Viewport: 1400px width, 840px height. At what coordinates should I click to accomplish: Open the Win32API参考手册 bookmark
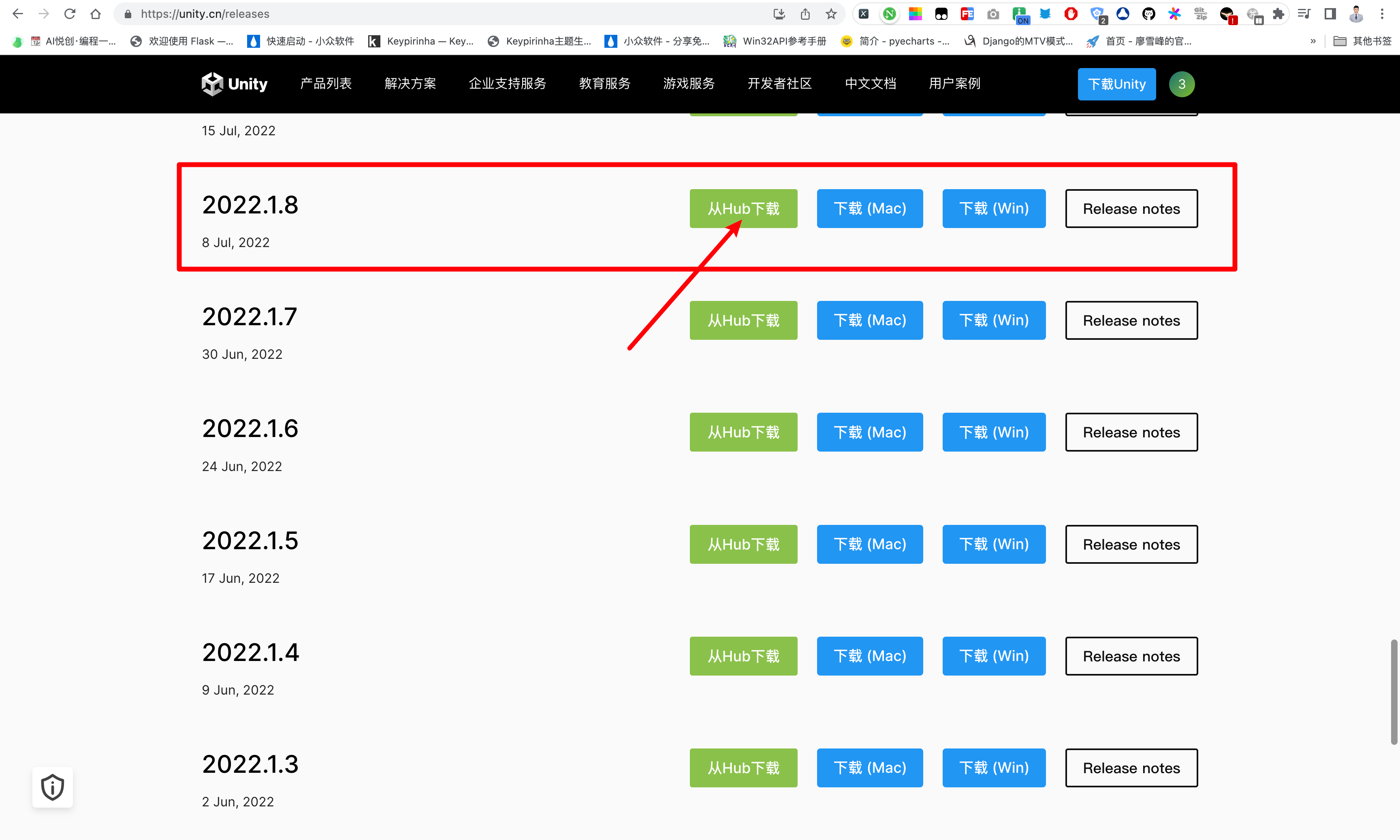[775, 41]
